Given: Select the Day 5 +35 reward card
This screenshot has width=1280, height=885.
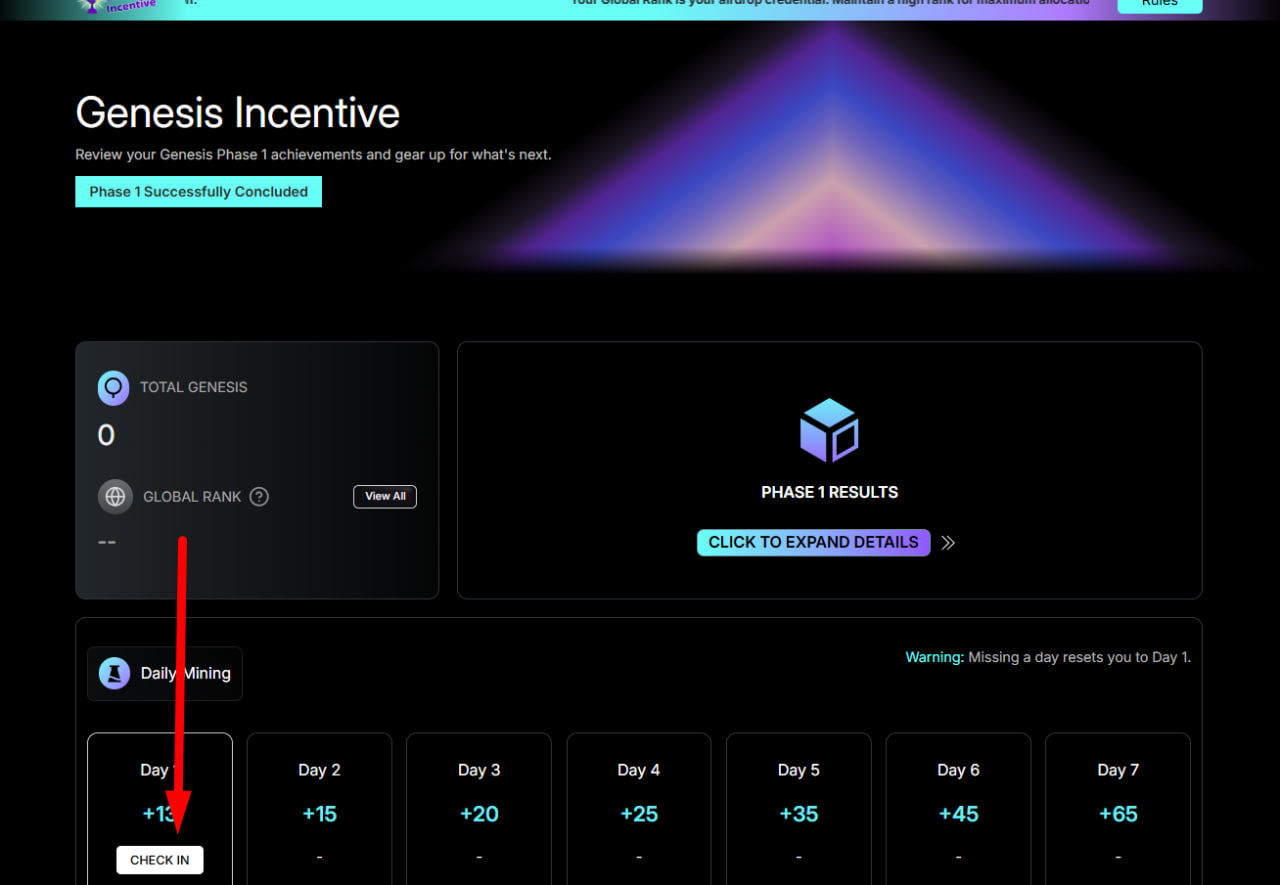Looking at the screenshot, I should point(799,809).
